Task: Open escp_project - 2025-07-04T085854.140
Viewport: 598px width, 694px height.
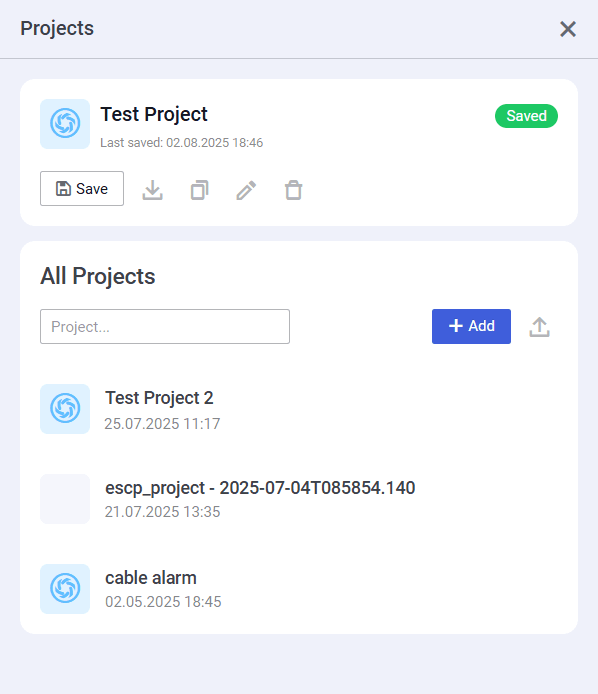Action: [x=299, y=499]
